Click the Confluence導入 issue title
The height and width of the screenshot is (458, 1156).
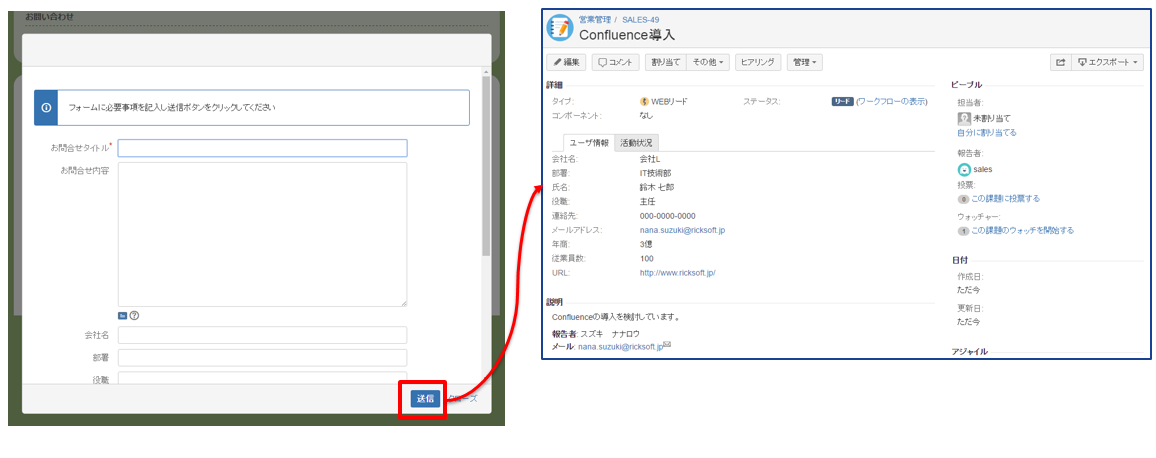point(627,35)
